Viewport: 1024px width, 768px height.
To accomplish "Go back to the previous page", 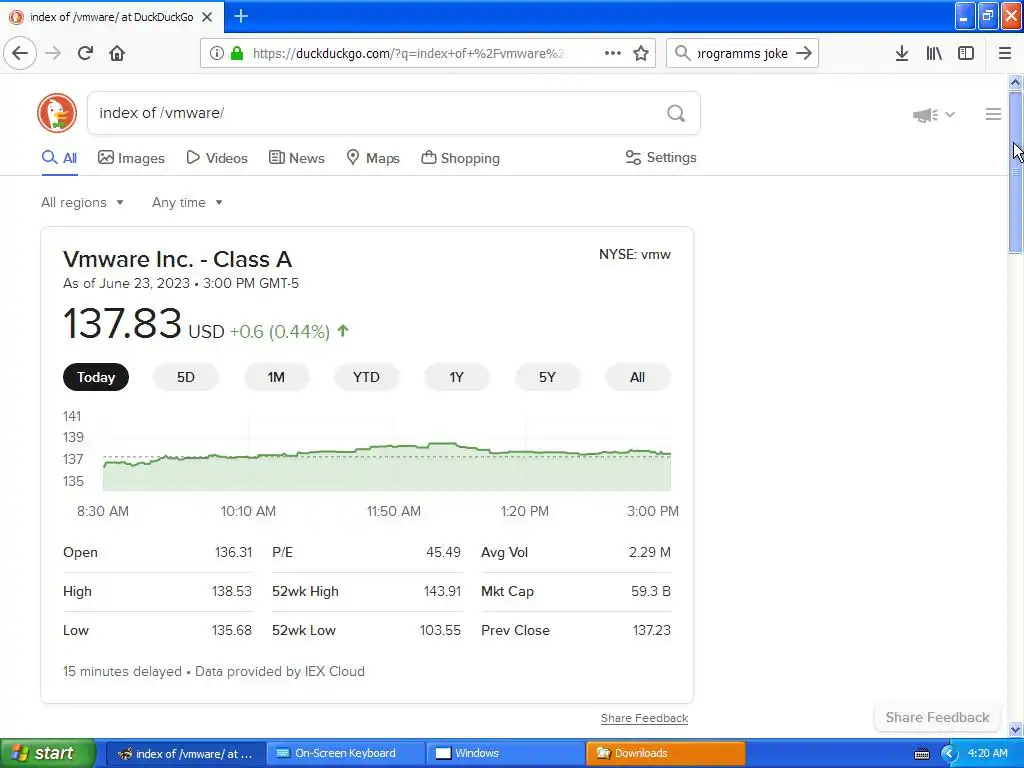I will [x=20, y=53].
